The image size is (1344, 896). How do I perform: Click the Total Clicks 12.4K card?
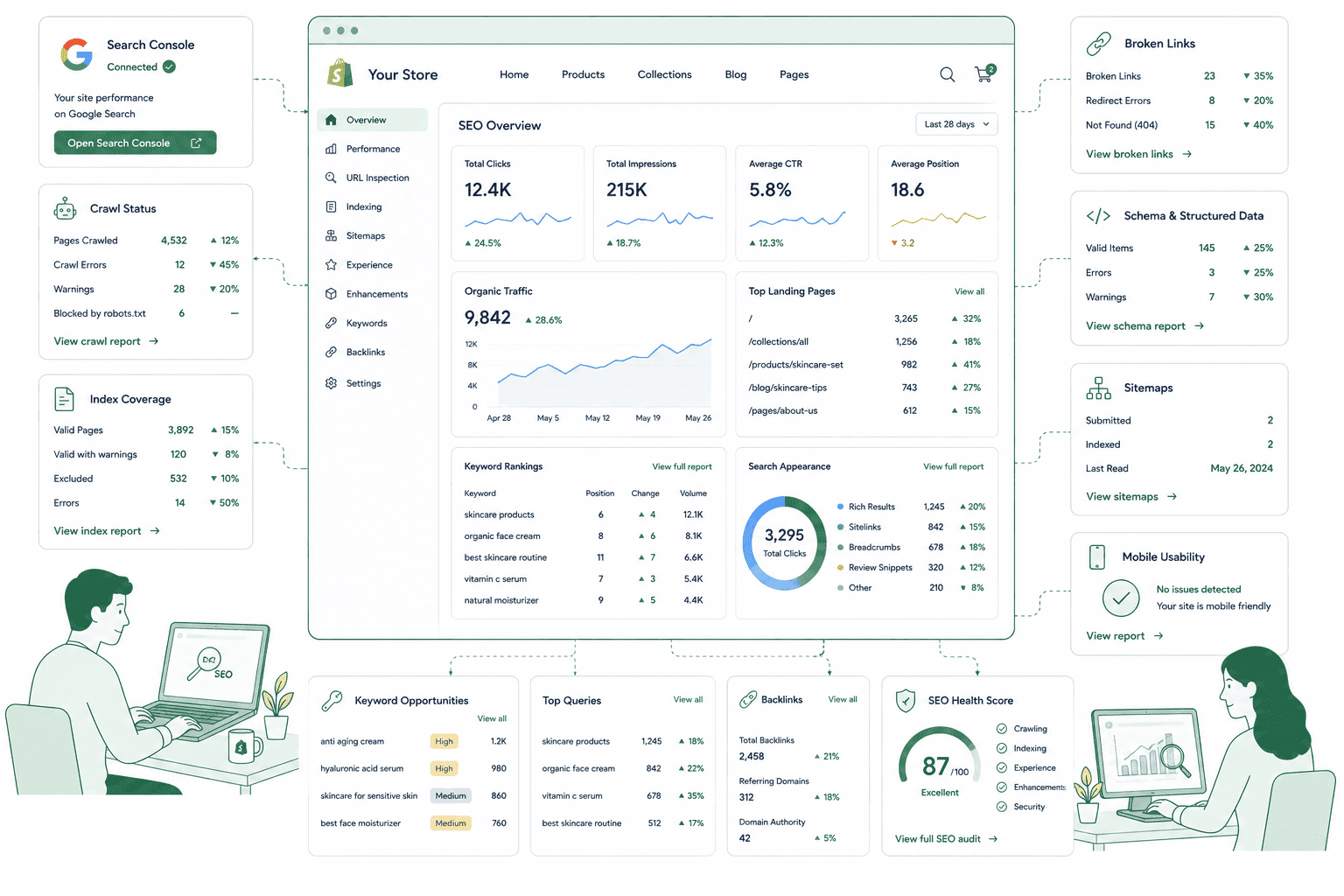(x=517, y=204)
